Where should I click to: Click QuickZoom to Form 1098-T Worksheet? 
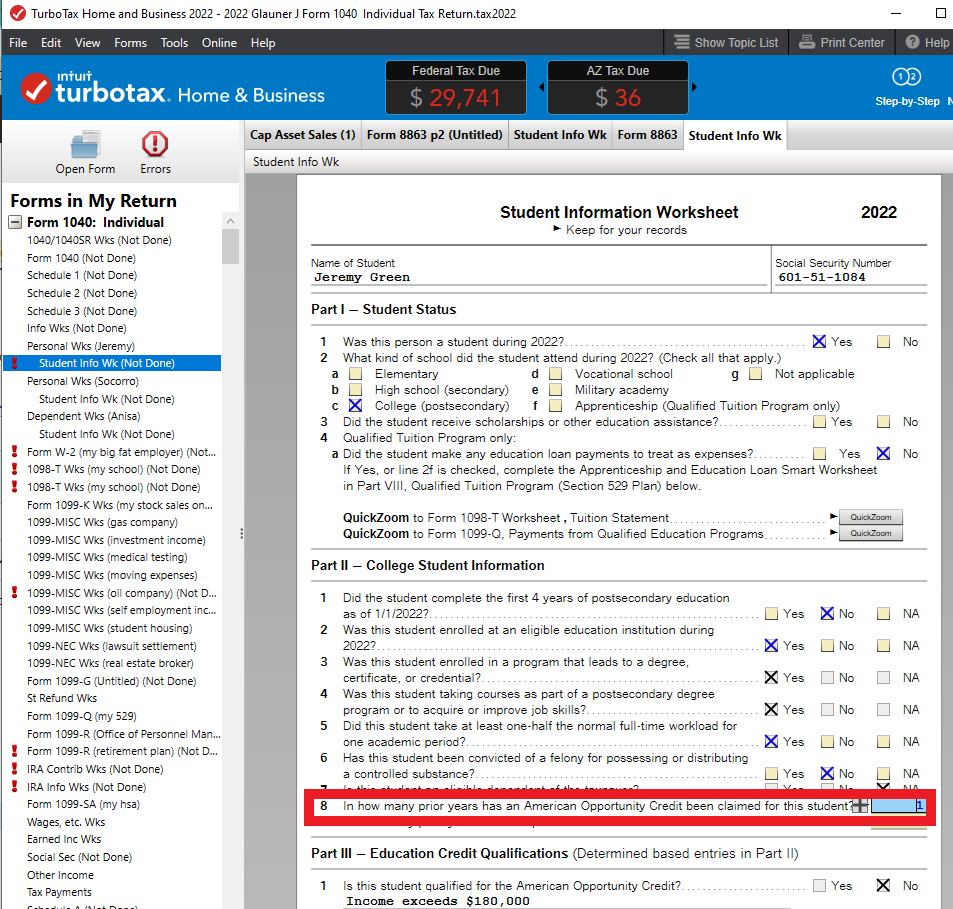pyautogui.click(x=870, y=517)
